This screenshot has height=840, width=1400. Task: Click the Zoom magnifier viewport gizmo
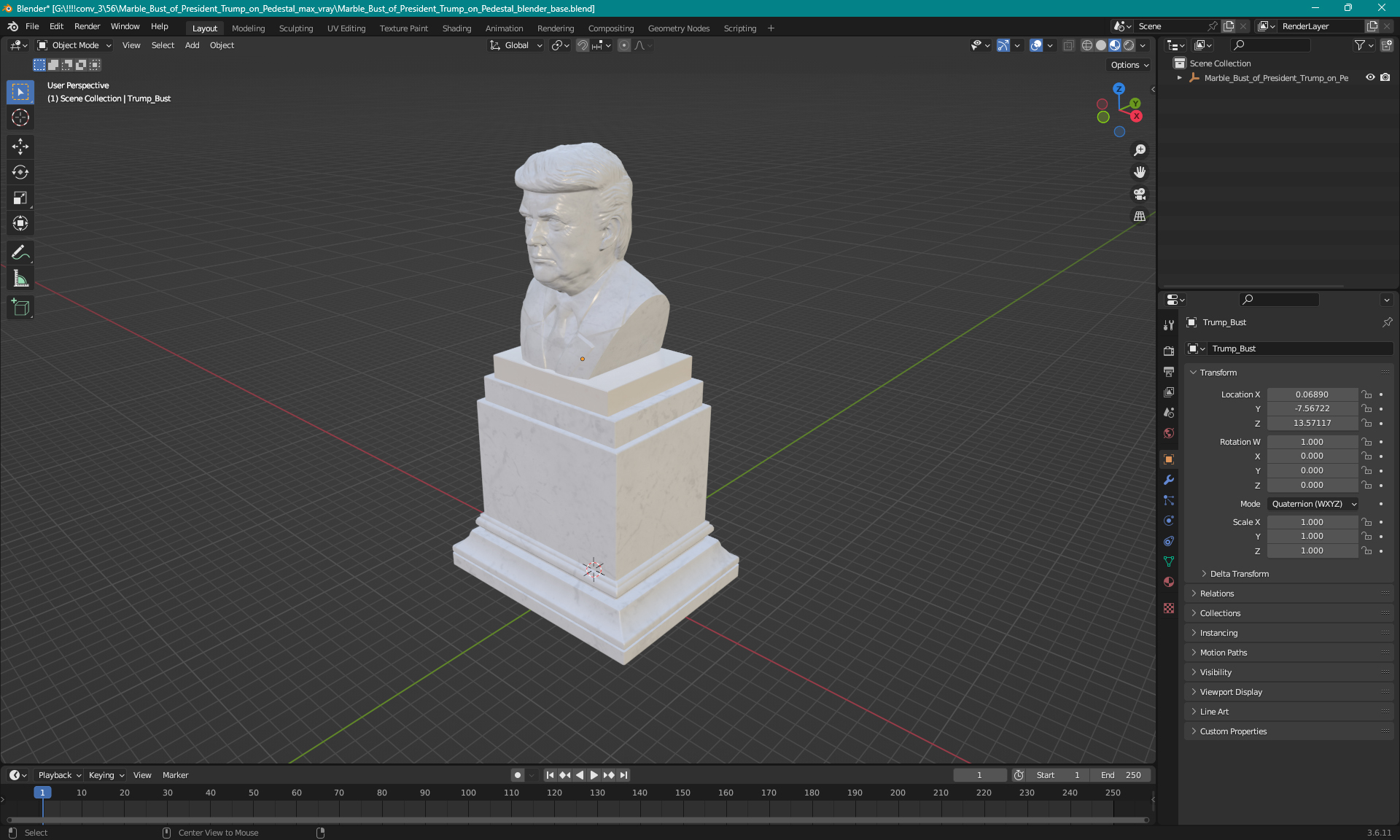point(1140,150)
